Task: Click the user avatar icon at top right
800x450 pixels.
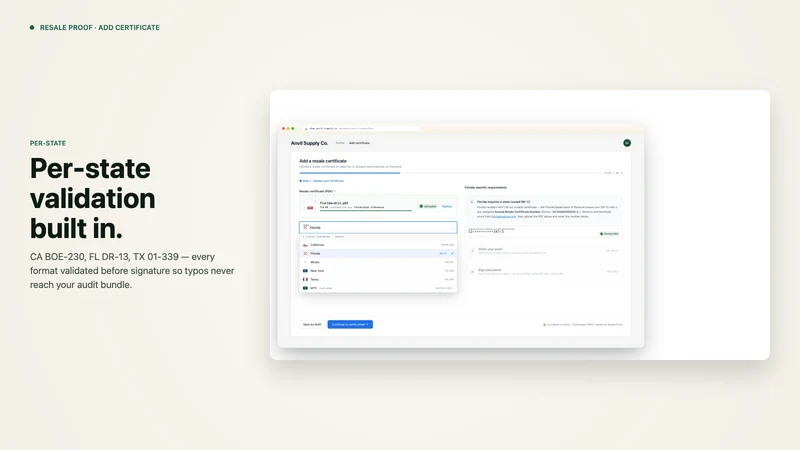Action: 627,143
